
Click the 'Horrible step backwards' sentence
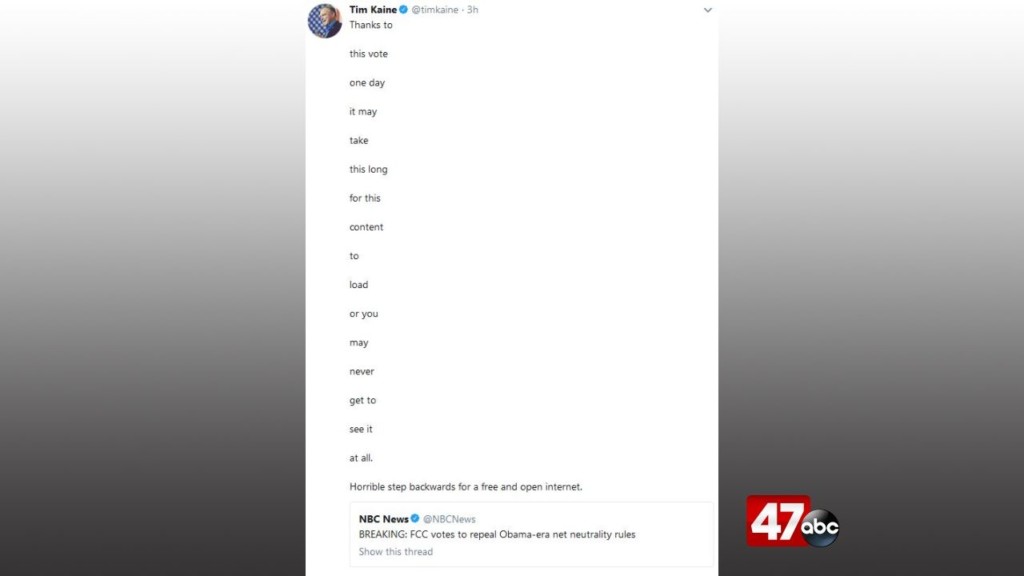(x=466, y=487)
